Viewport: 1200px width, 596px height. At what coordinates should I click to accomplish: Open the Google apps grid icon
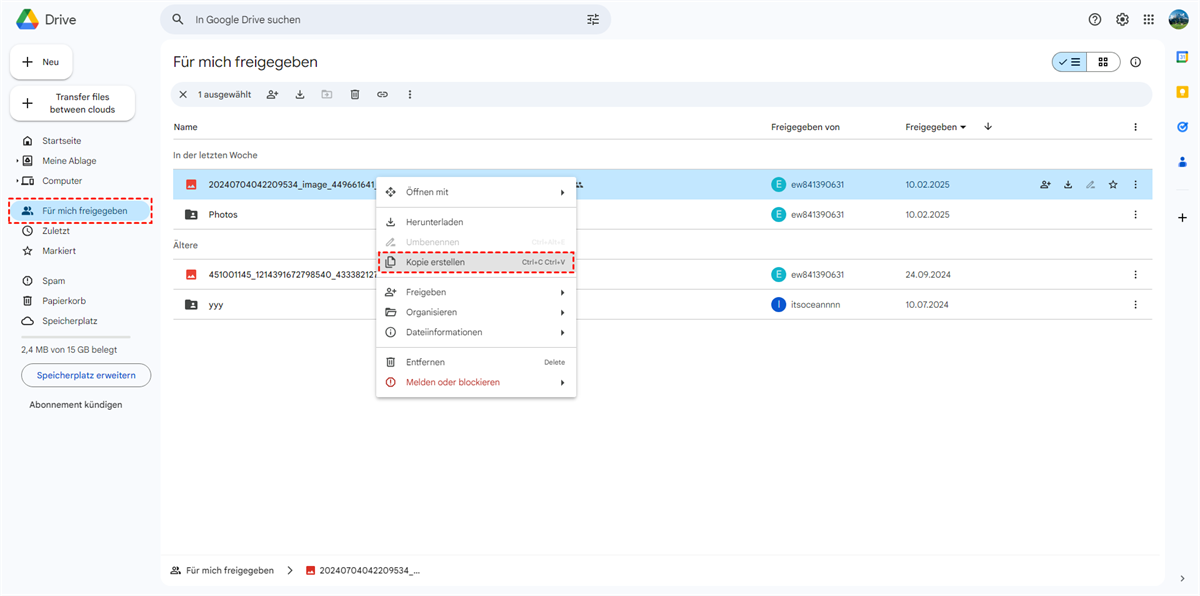pos(1149,20)
